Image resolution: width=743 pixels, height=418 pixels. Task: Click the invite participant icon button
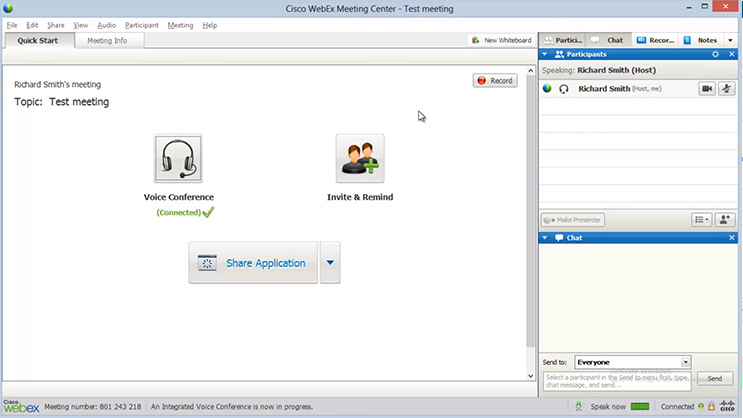tap(725, 220)
